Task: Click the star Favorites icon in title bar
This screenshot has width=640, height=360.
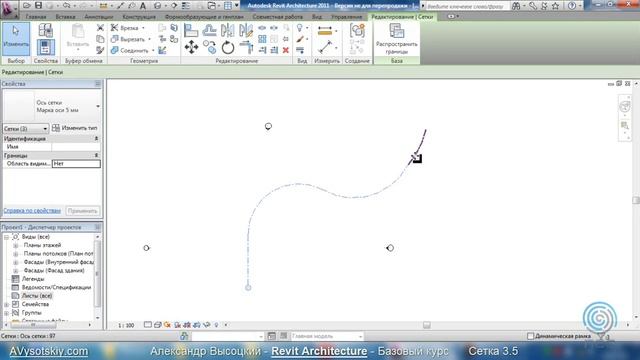Action: point(555,6)
